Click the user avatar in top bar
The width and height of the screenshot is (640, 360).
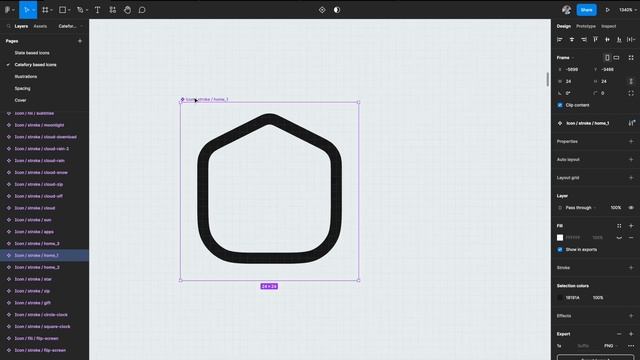(x=566, y=10)
